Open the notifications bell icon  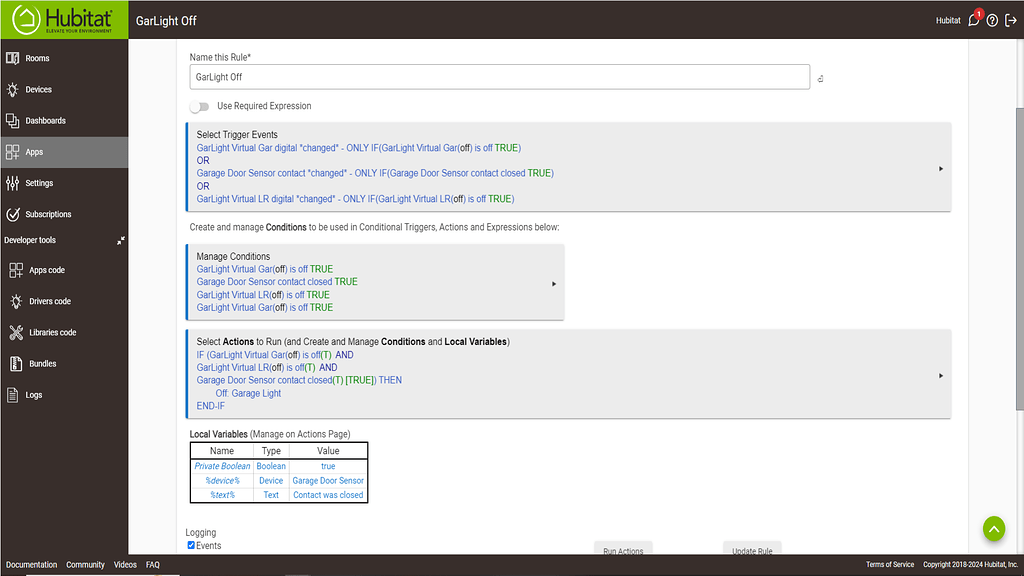coord(974,20)
